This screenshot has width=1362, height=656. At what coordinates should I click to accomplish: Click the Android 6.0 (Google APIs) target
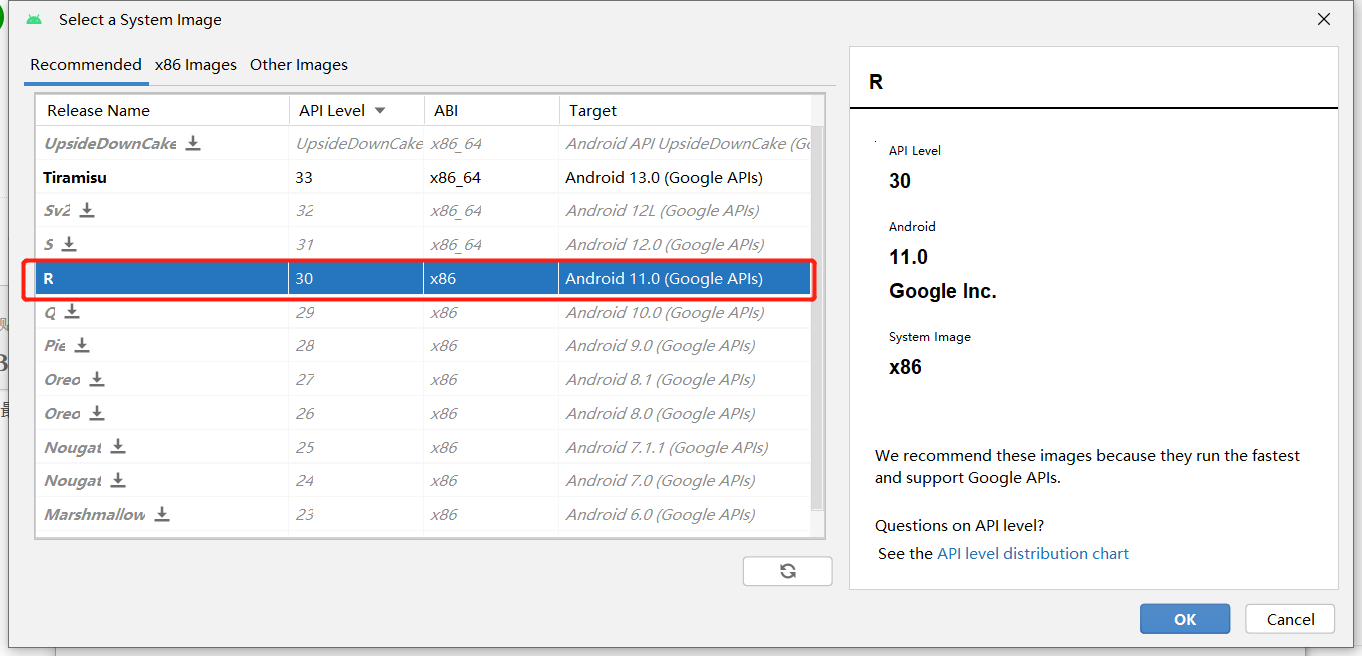(x=660, y=514)
